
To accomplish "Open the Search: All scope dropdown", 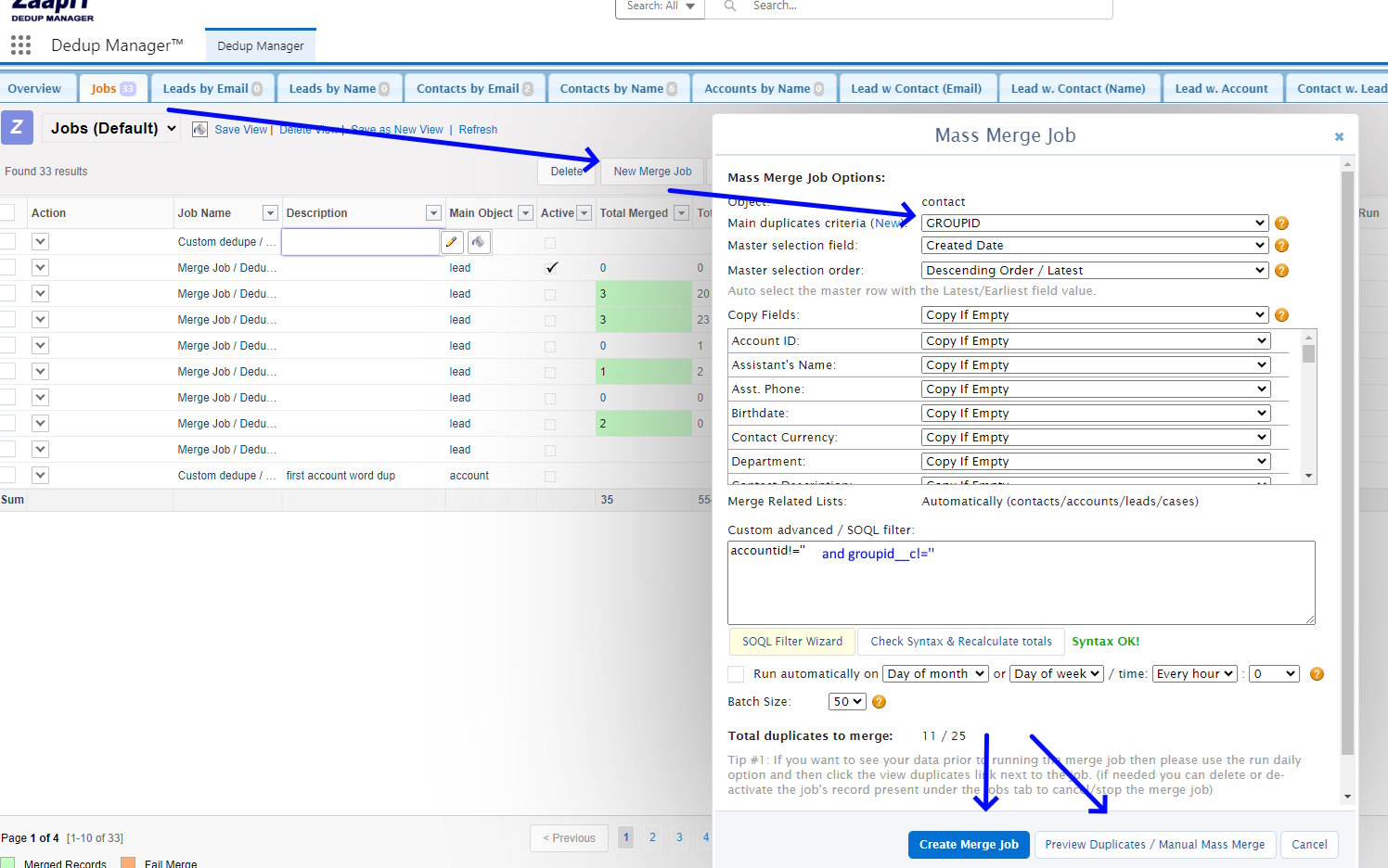I will click(660, 6).
